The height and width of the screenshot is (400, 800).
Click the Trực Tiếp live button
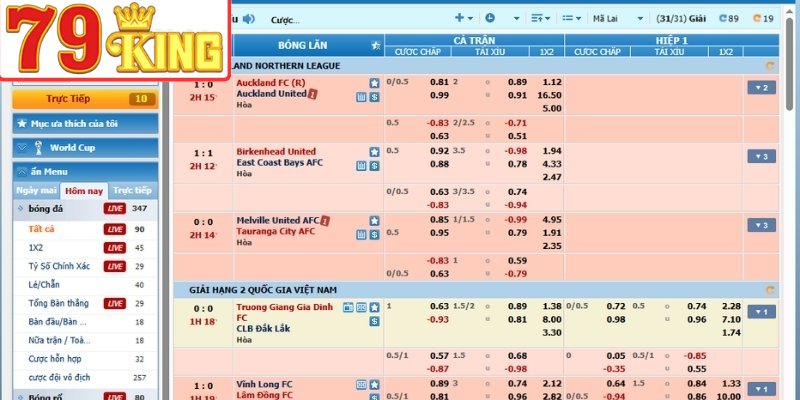click(85, 99)
